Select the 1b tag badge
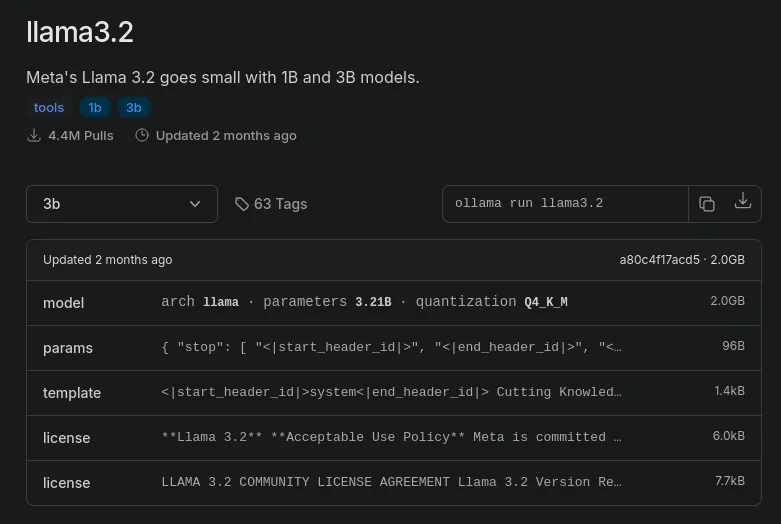 (x=95, y=108)
